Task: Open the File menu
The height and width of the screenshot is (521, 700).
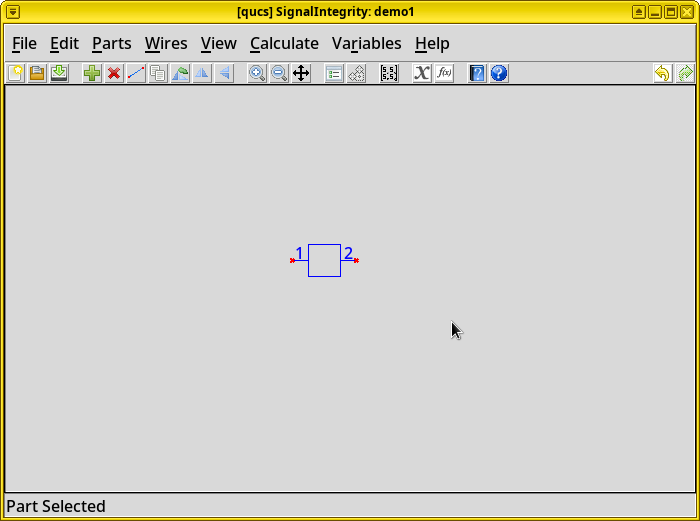Action: (x=24, y=43)
